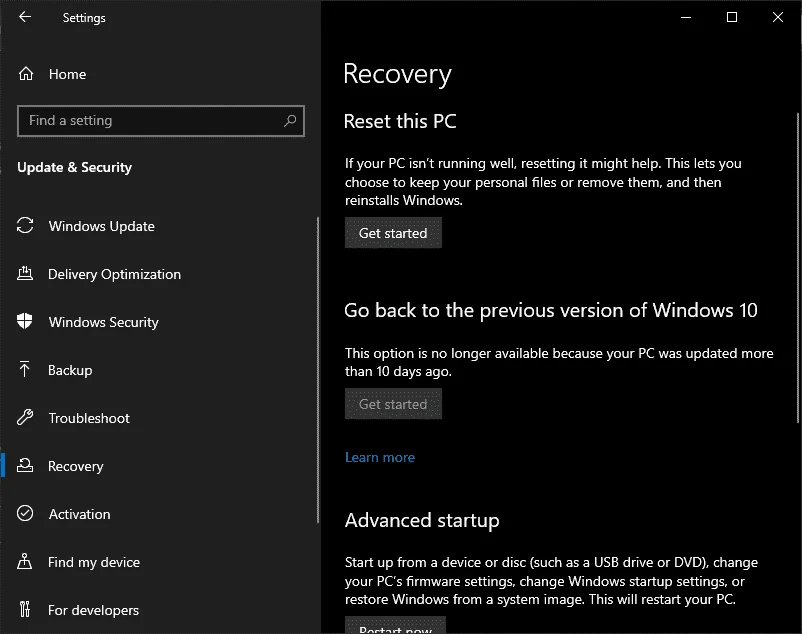Maximize the Settings window

(732, 17)
